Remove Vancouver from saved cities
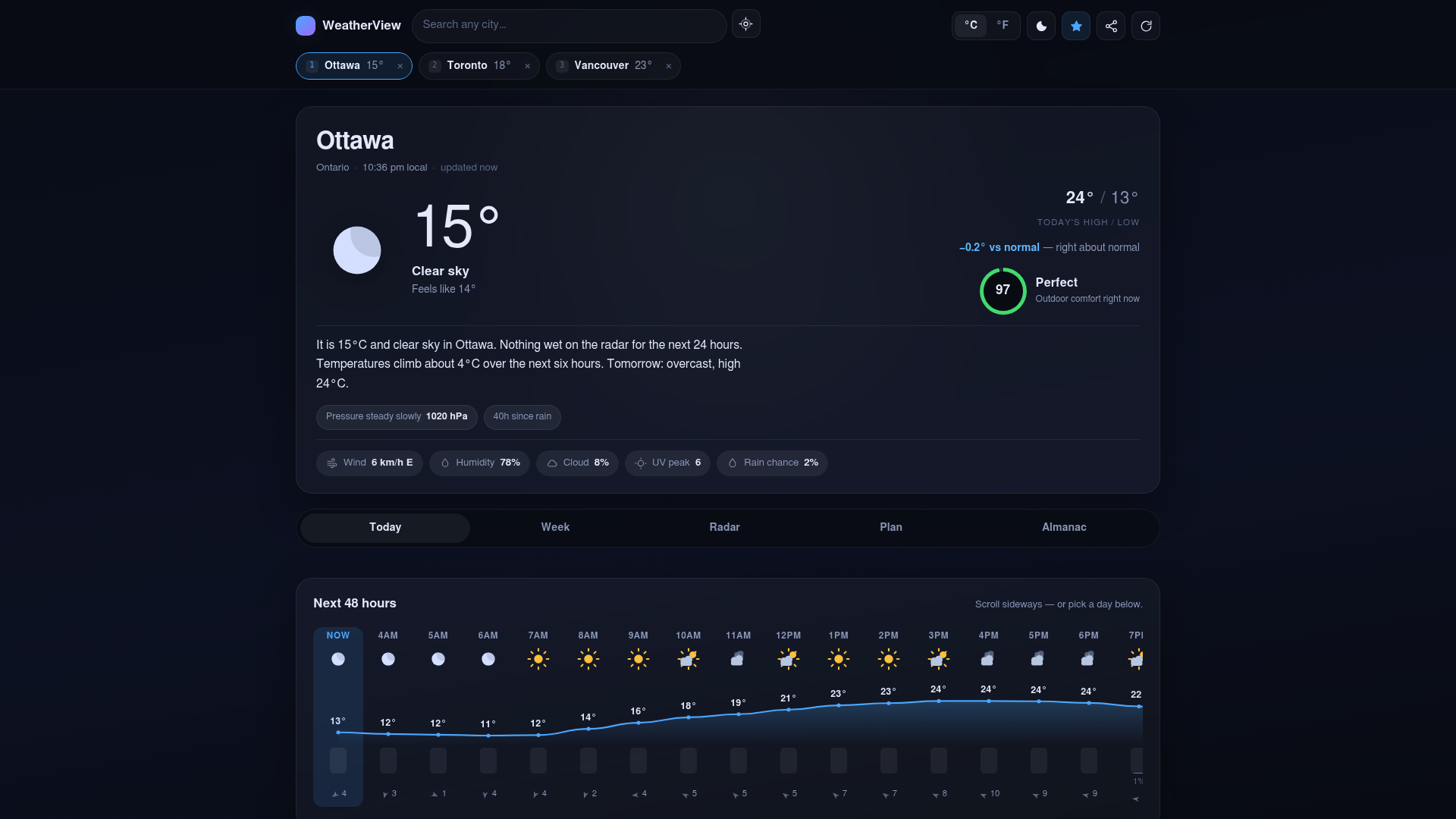This screenshot has width=1456, height=819. pyautogui.click(x=669, y=66)
